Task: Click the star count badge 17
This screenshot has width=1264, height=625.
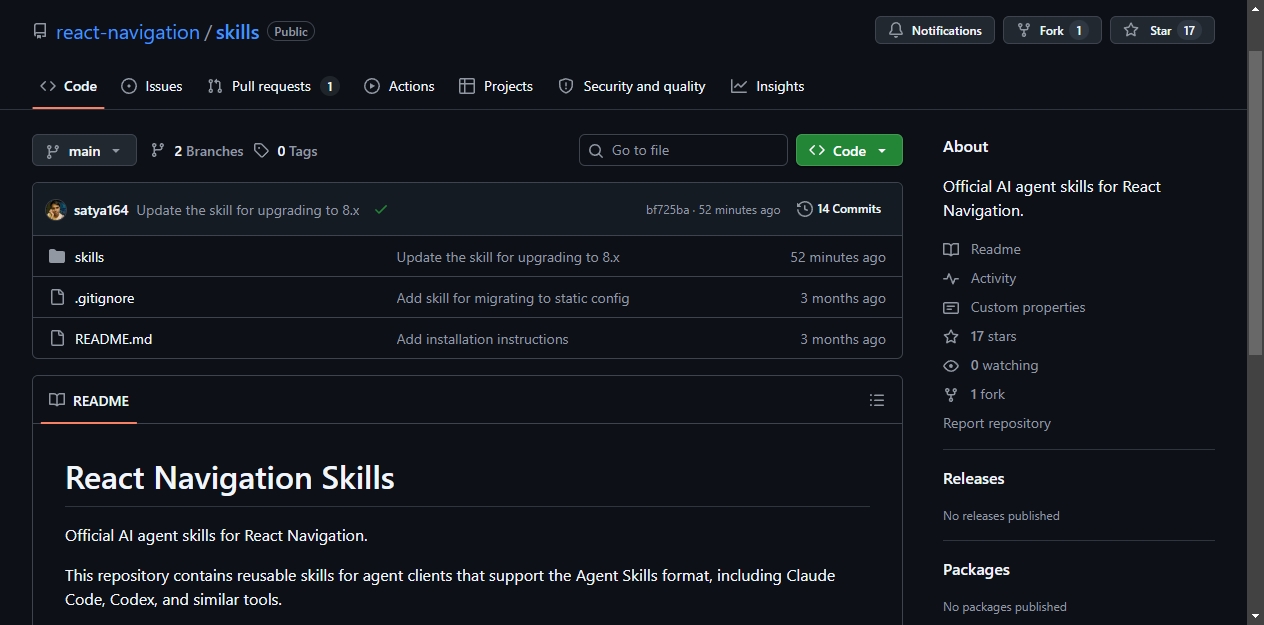Action: (1189, 31)
